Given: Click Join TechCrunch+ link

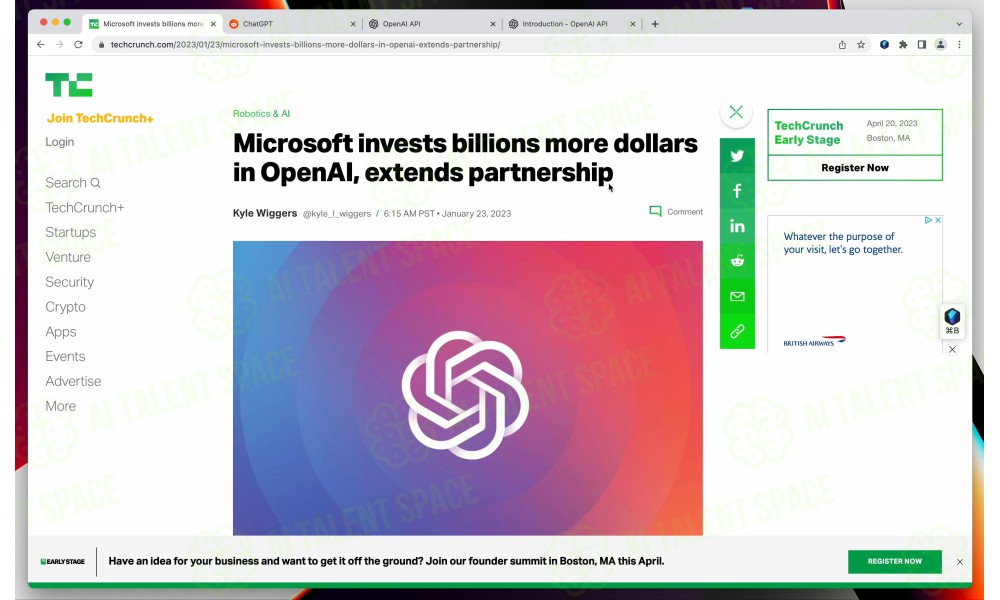Looking at the screenshot, I should point(99,118).
